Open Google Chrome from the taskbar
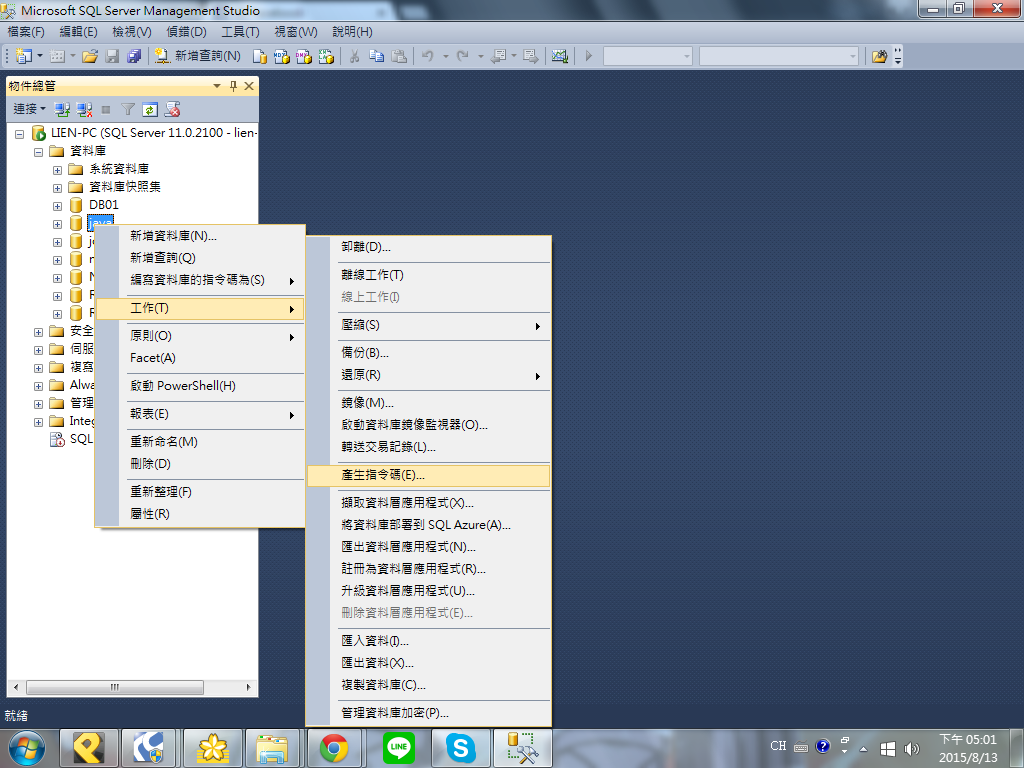The width and height of the screenshot is (1024, 768). tap(334, 748)
